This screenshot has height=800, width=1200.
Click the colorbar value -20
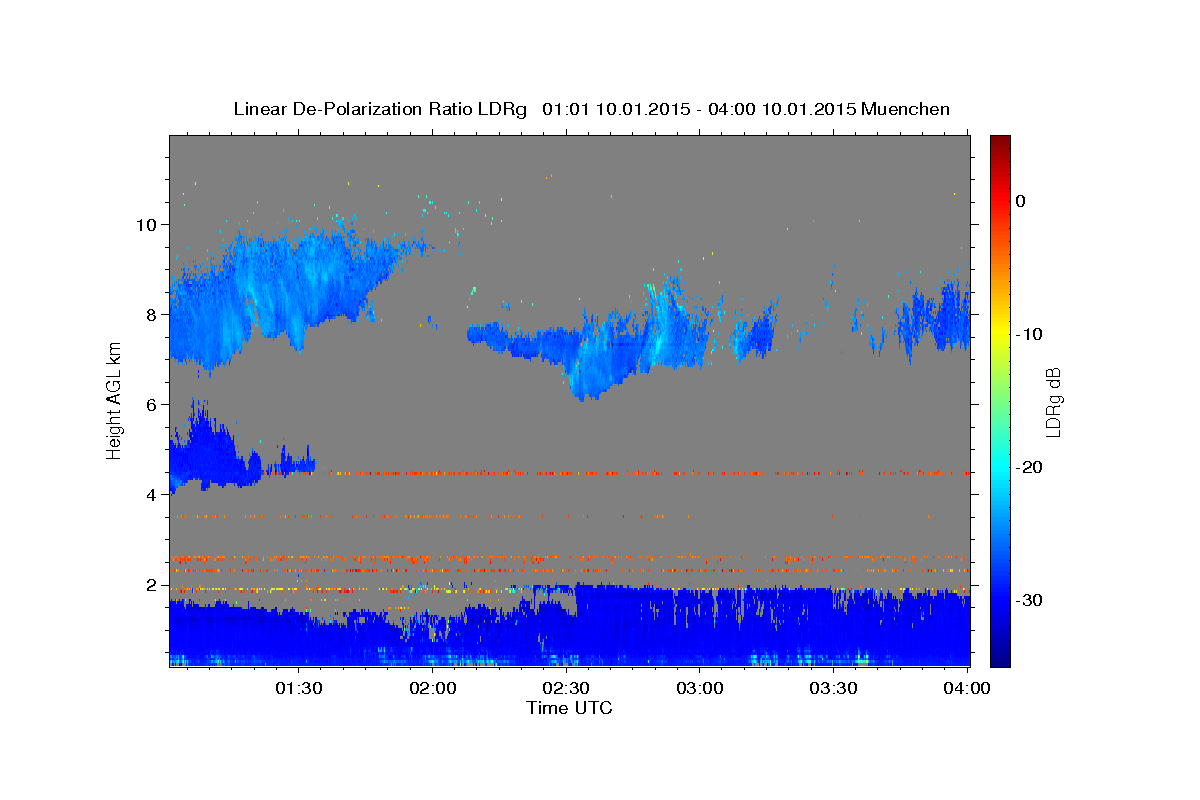click(1030, 467)
